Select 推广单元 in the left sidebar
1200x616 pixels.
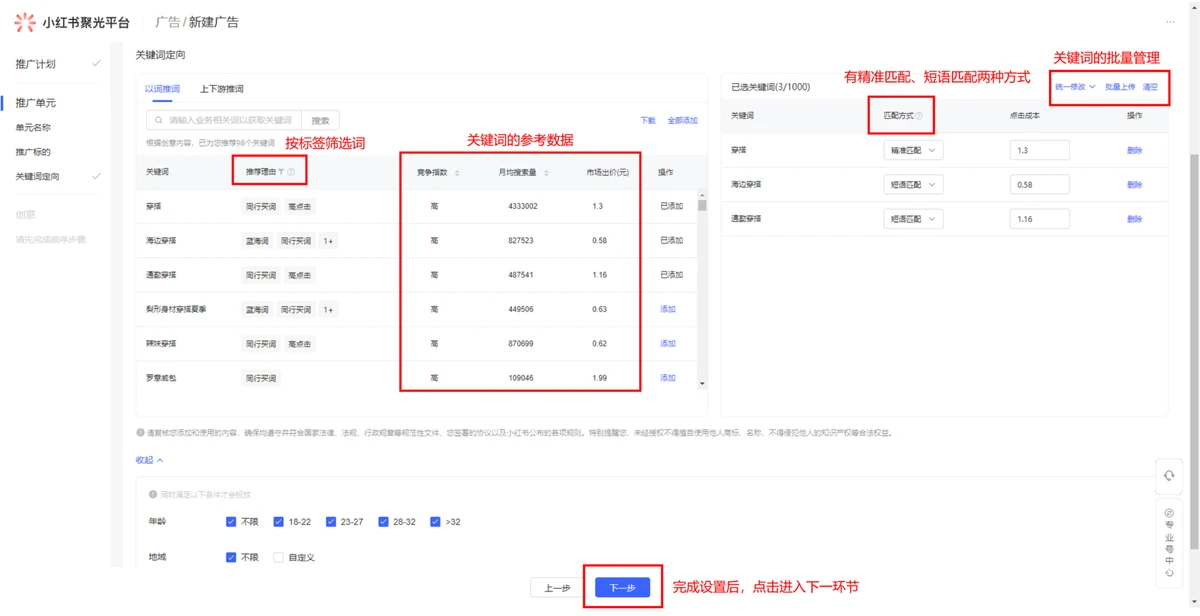tap(36, 102)
